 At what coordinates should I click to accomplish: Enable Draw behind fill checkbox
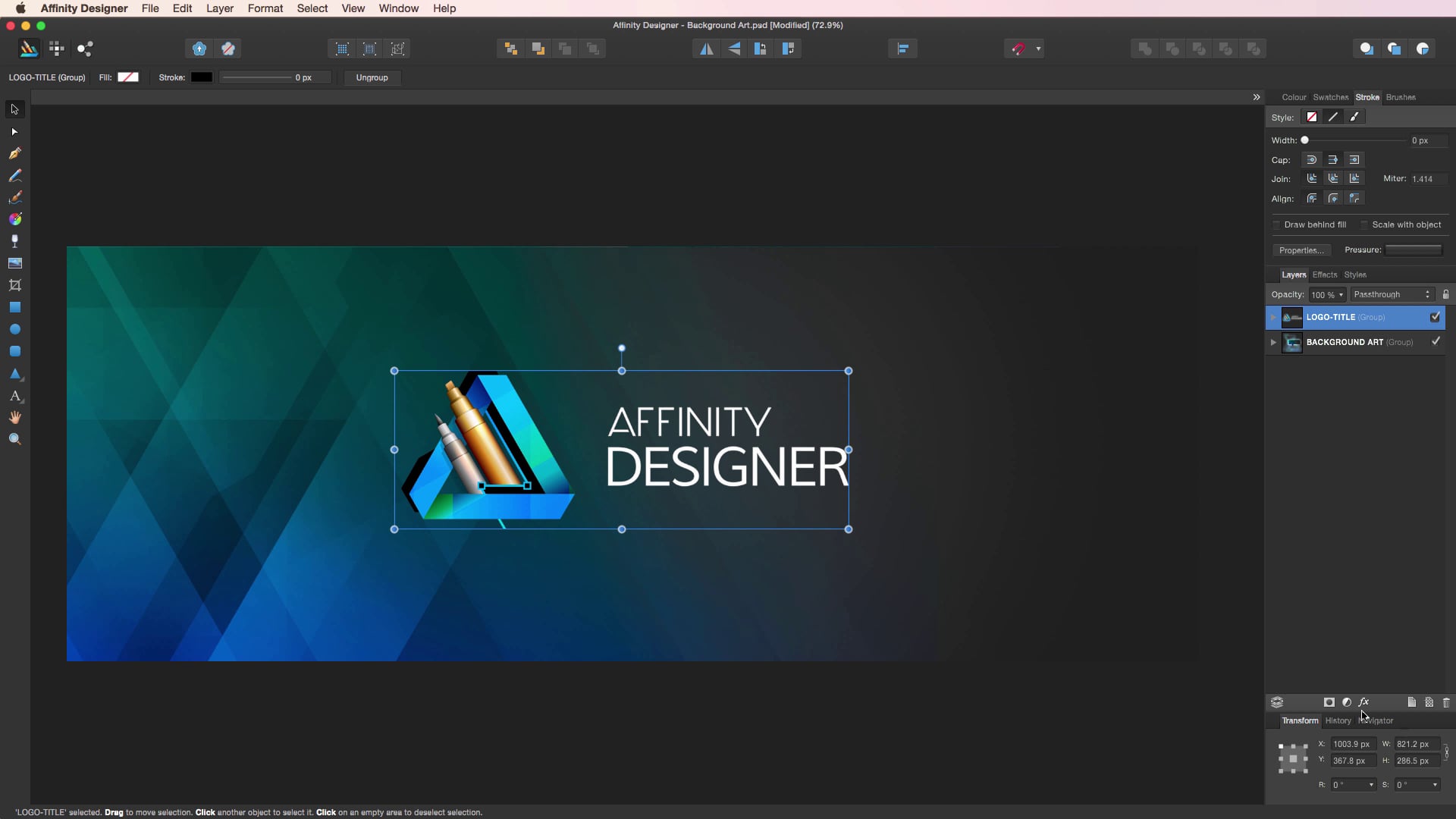click(1277, 225)
